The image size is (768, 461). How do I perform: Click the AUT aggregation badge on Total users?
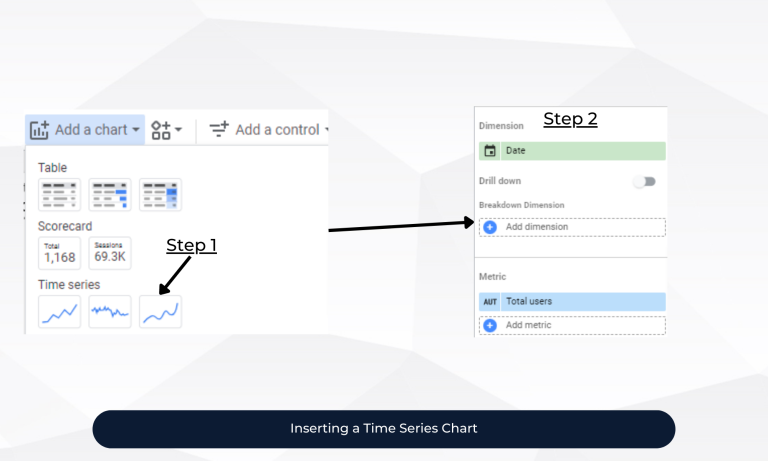[490, 301]
